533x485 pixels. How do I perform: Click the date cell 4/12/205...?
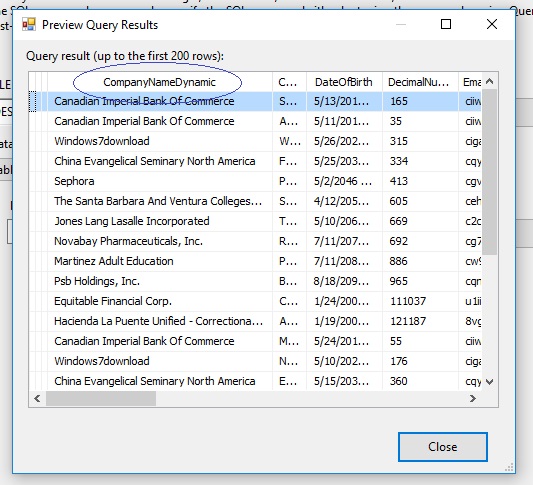(344, 201)
